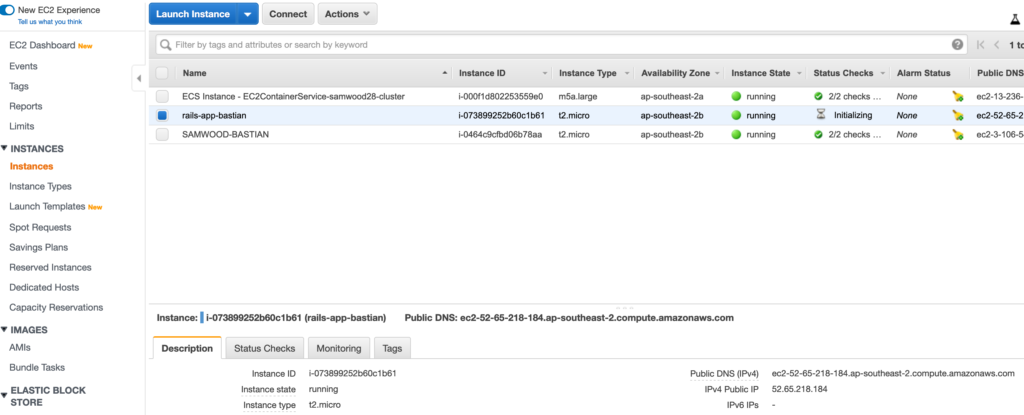The image size is (1024, 415).
Task: Switch to the Monitoring tab
Action: [x=339, y=348]
